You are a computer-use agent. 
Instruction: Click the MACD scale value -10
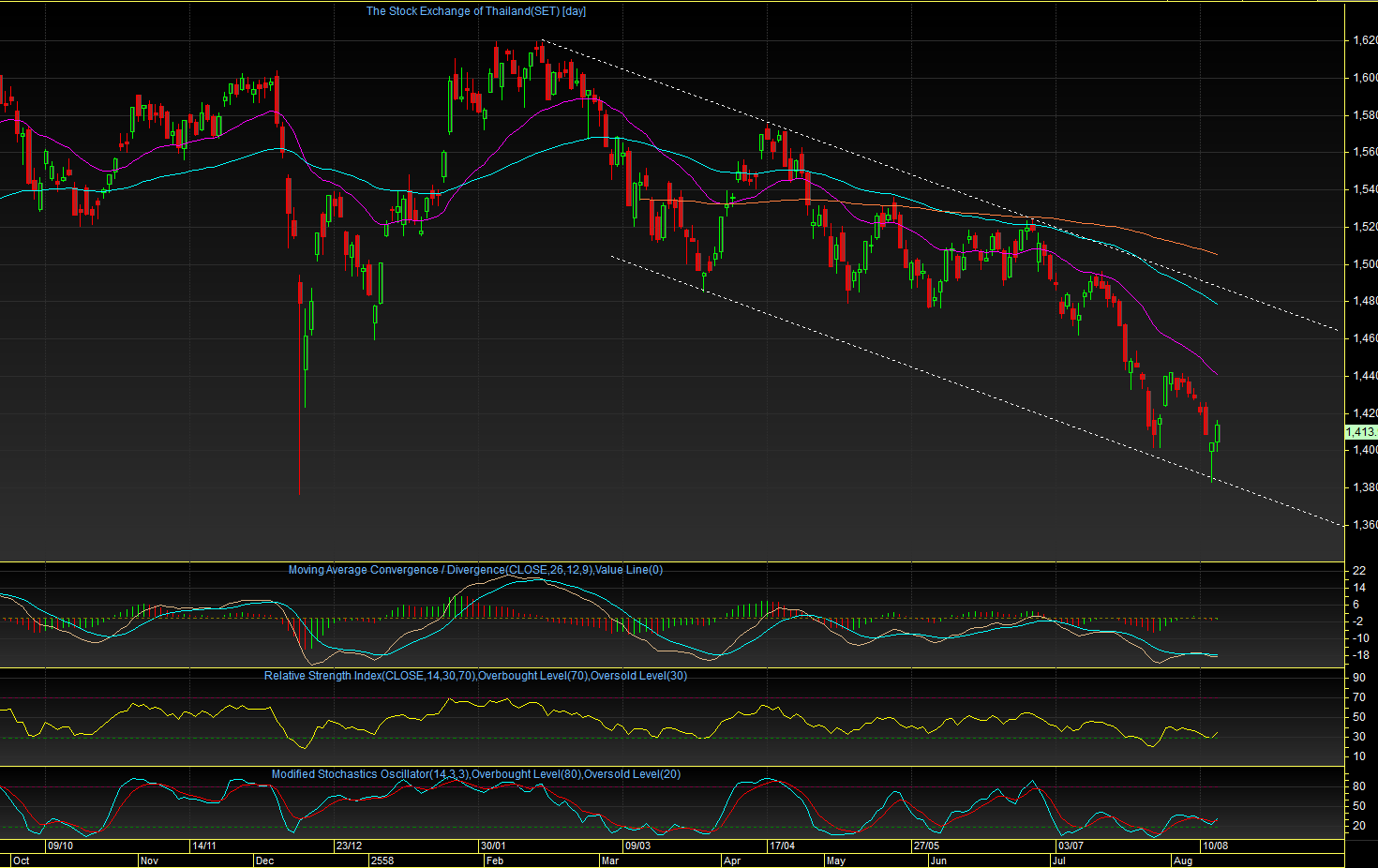[x=1359, y=638]
